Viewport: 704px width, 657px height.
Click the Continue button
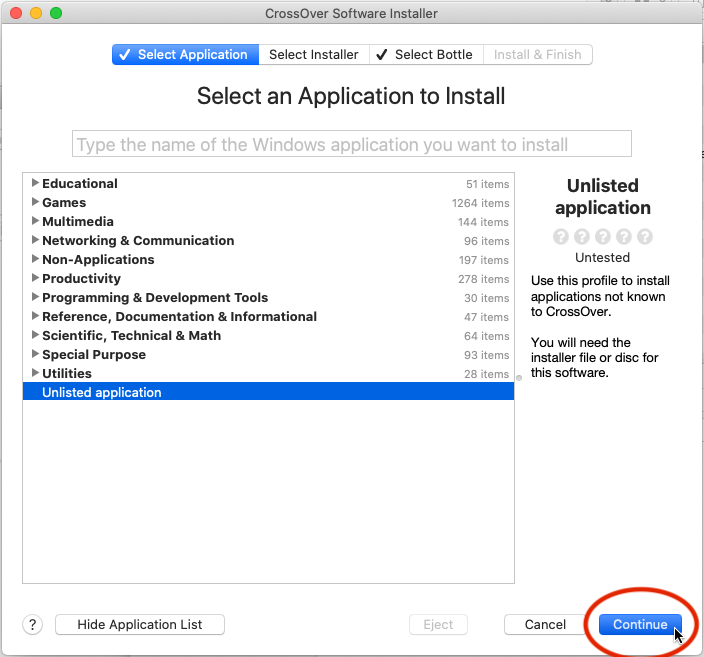coord(640,624)
